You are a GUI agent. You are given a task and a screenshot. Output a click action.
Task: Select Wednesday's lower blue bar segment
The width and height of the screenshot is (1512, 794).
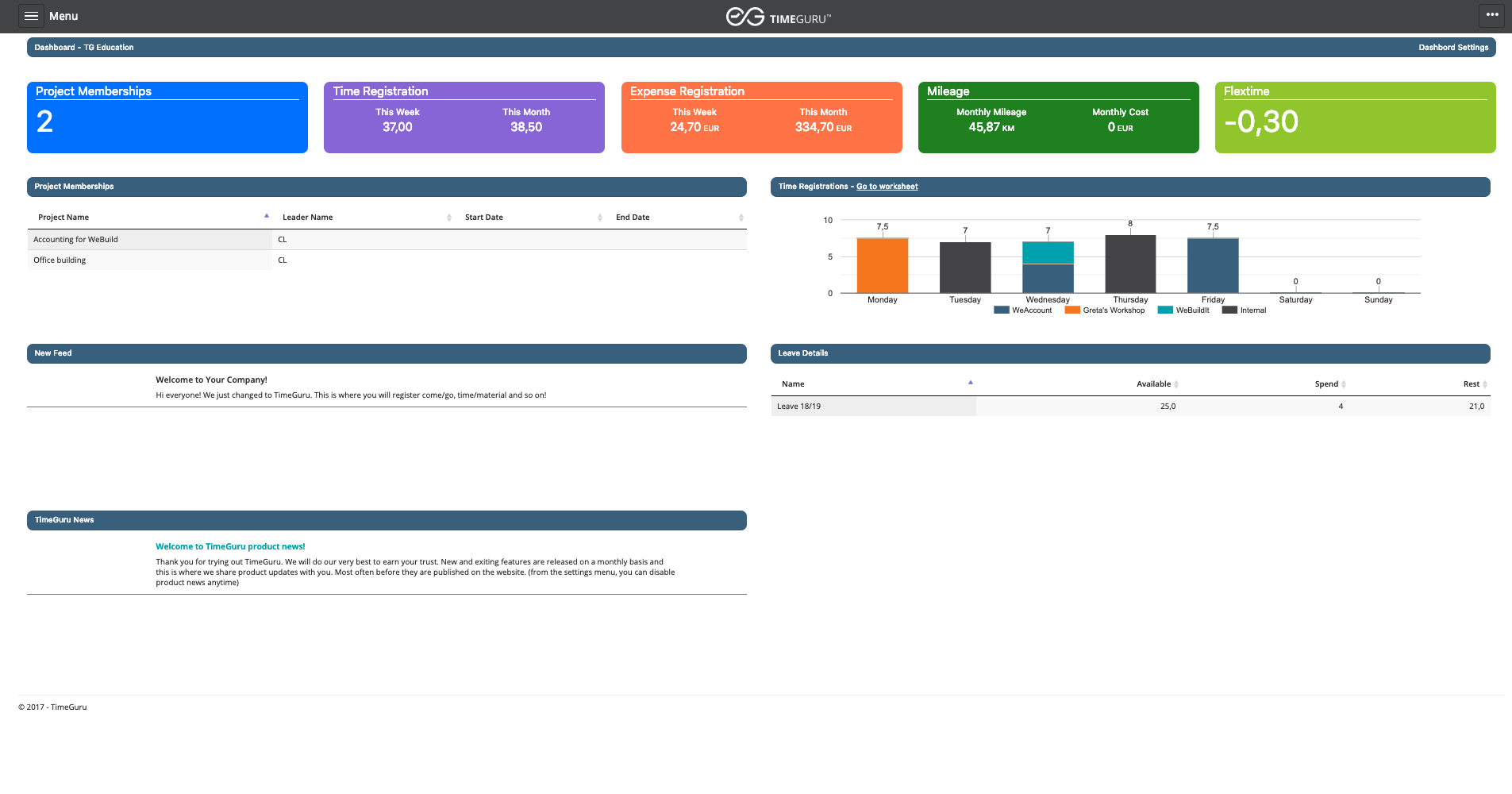(1048, 279)
